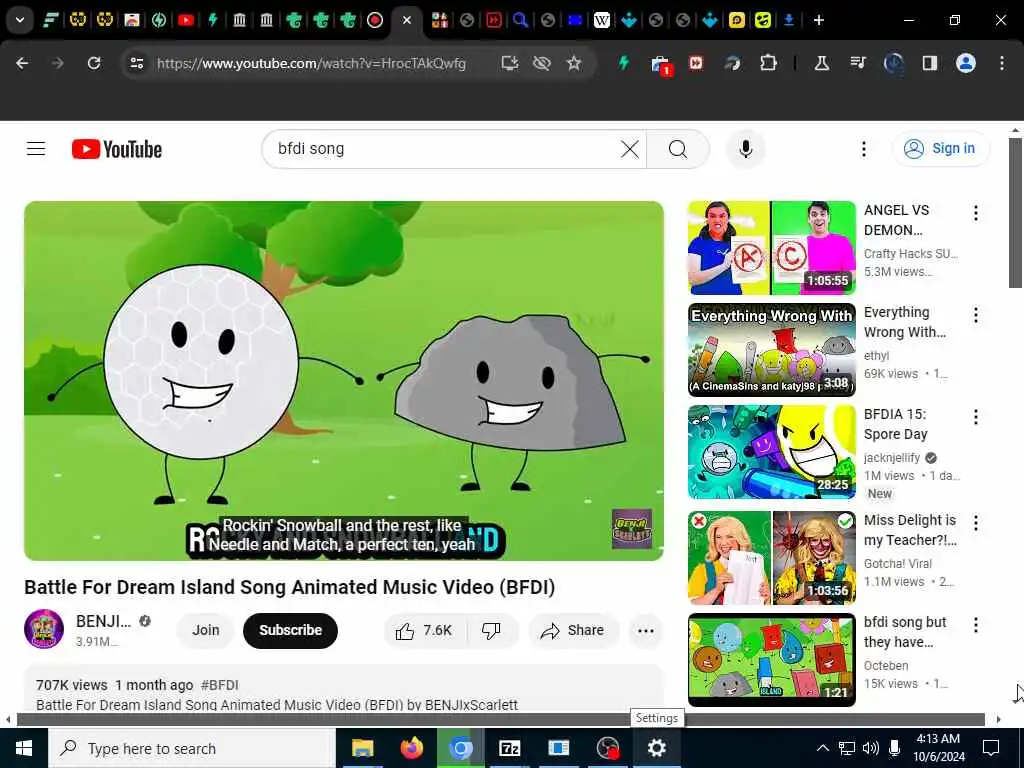Open extension with red 1 badge
The height and width of the screenshot is (768, 1024).
coord(660,64)
